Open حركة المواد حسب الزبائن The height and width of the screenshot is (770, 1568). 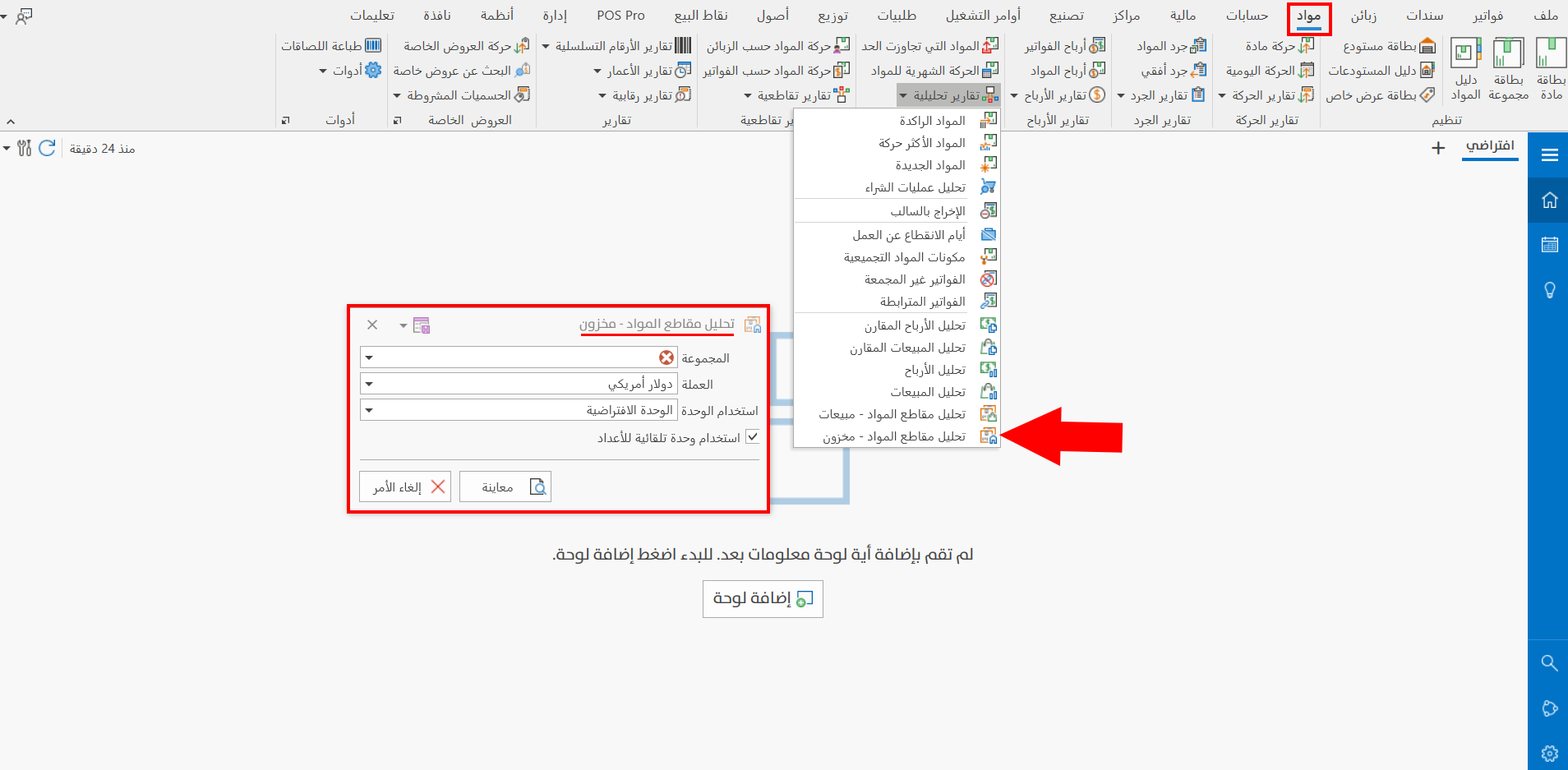click(x=778, y=46)
